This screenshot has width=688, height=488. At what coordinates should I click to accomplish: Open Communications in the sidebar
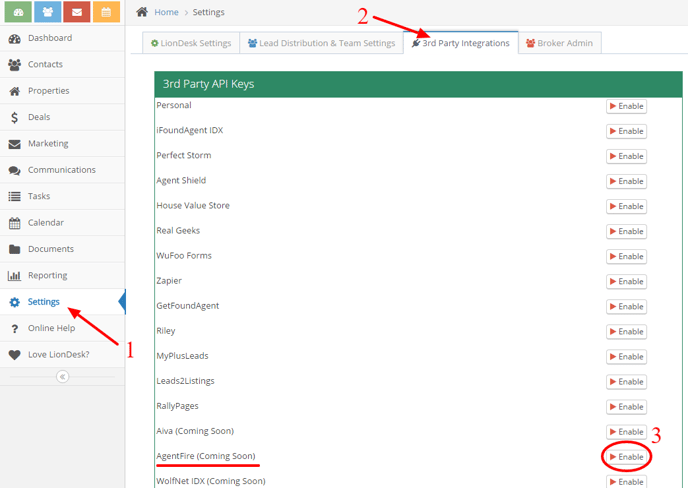(x=62, y=170)
